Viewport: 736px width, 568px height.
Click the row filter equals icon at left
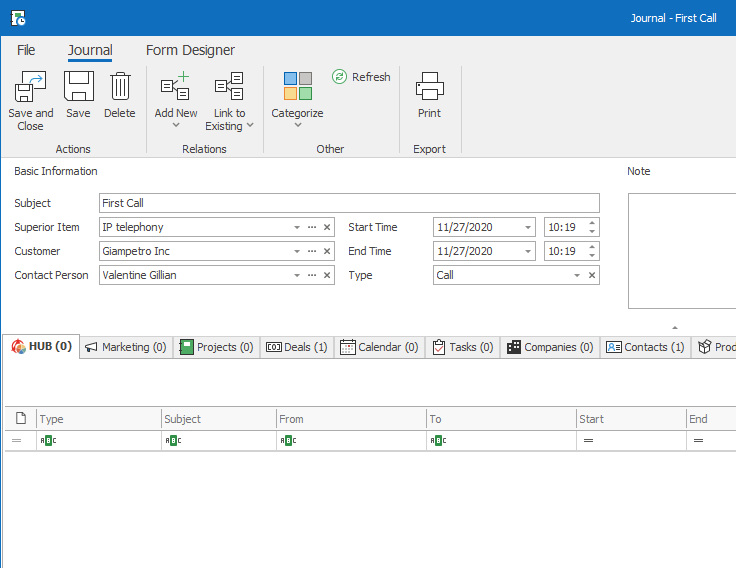point(17,441)
